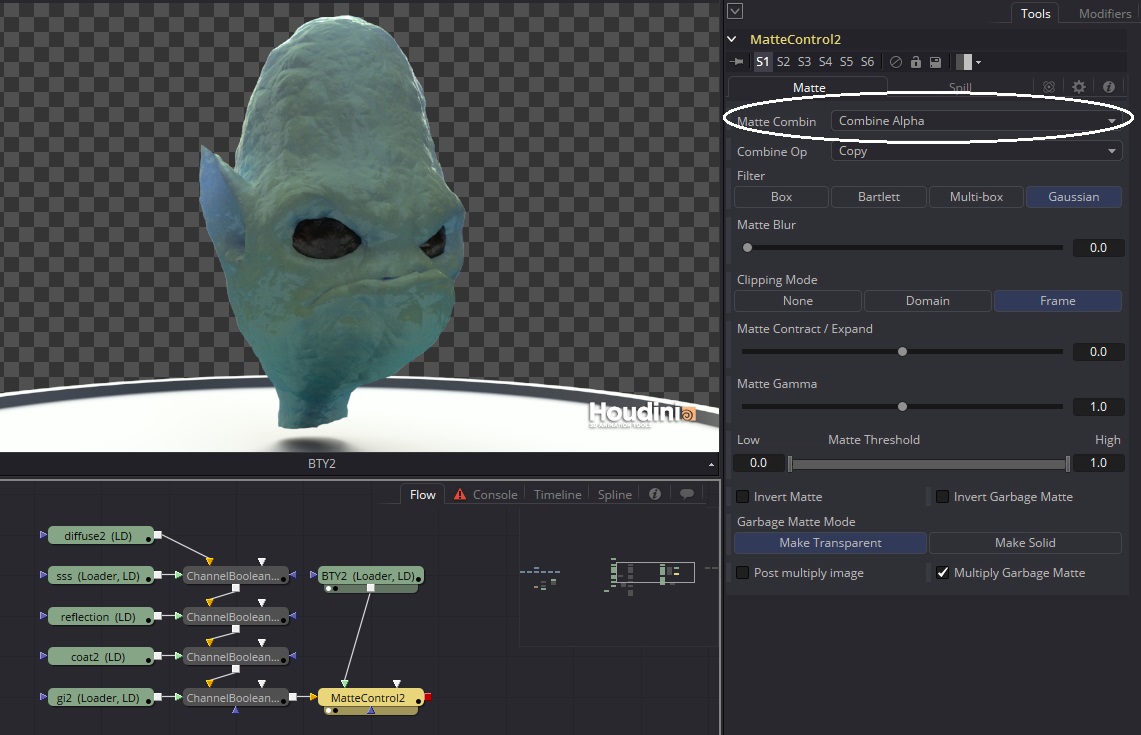Open the Timeline tab in the Flow area
1141x735 pixels.
(557, 493)
